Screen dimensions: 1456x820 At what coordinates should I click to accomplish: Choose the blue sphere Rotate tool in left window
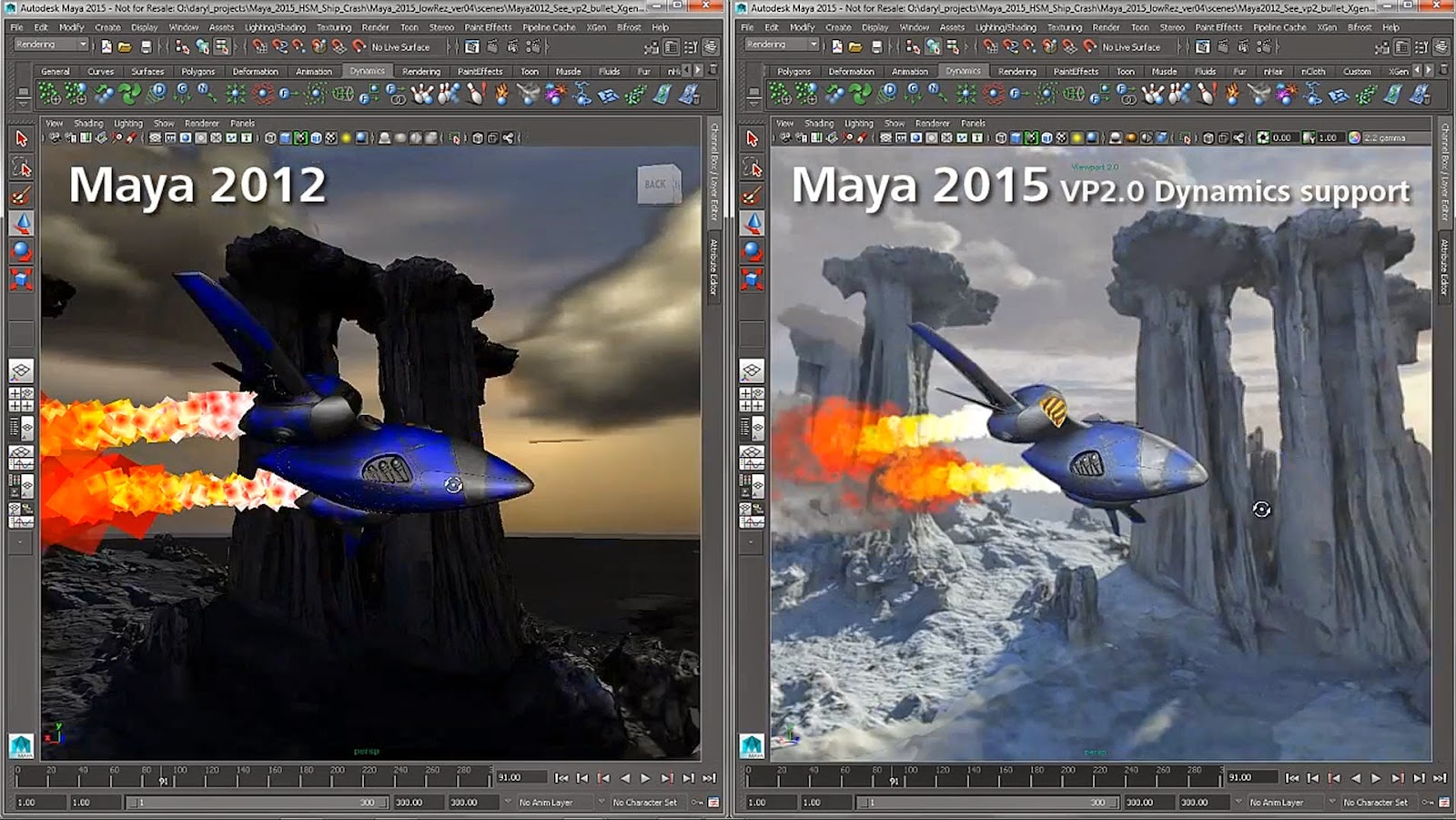point(22,251)
